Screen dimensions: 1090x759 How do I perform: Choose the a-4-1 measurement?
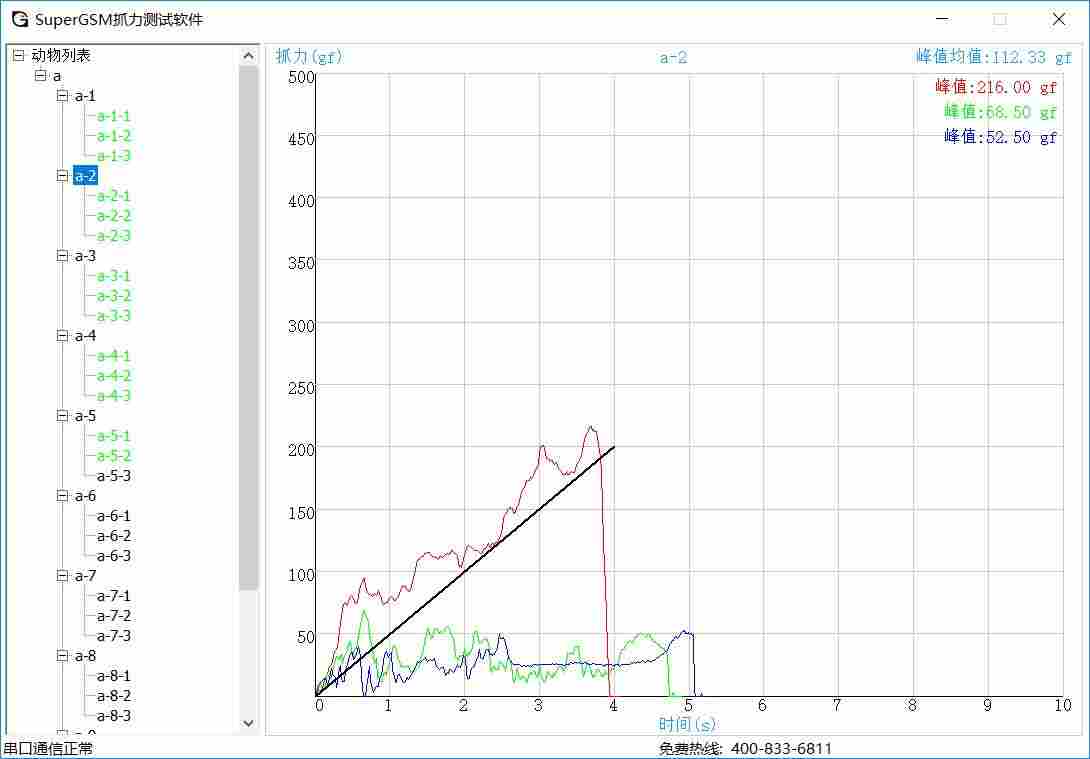[114, 356]
